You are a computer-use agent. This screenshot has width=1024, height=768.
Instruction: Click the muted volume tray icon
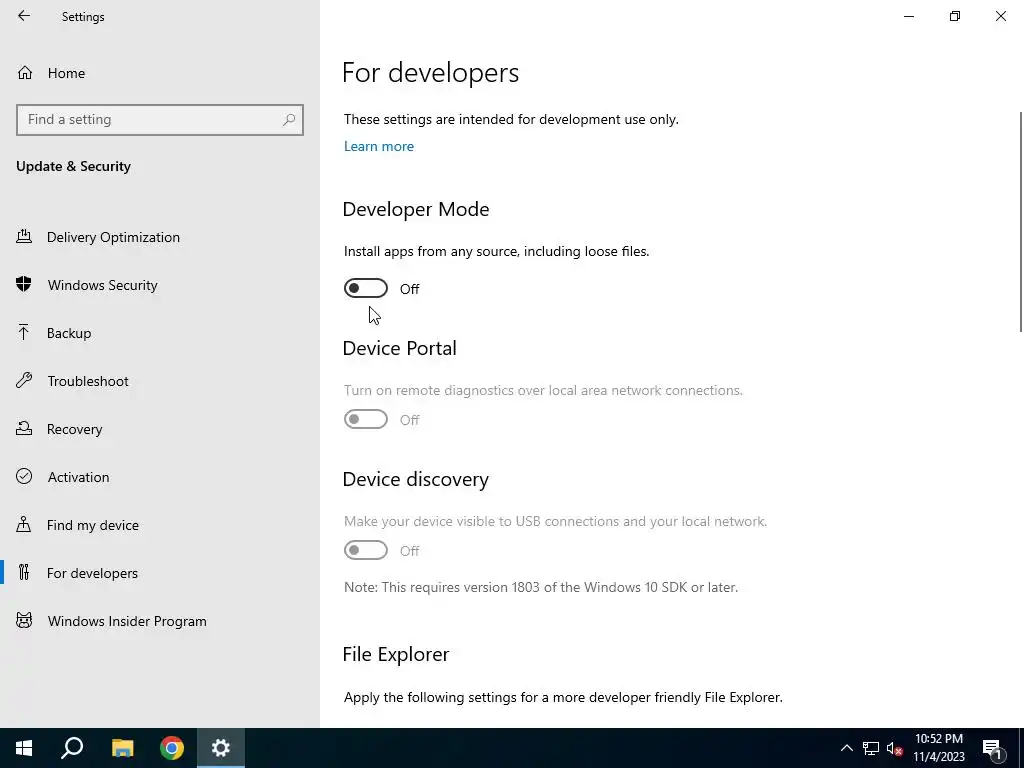click(x=895, y=748)
